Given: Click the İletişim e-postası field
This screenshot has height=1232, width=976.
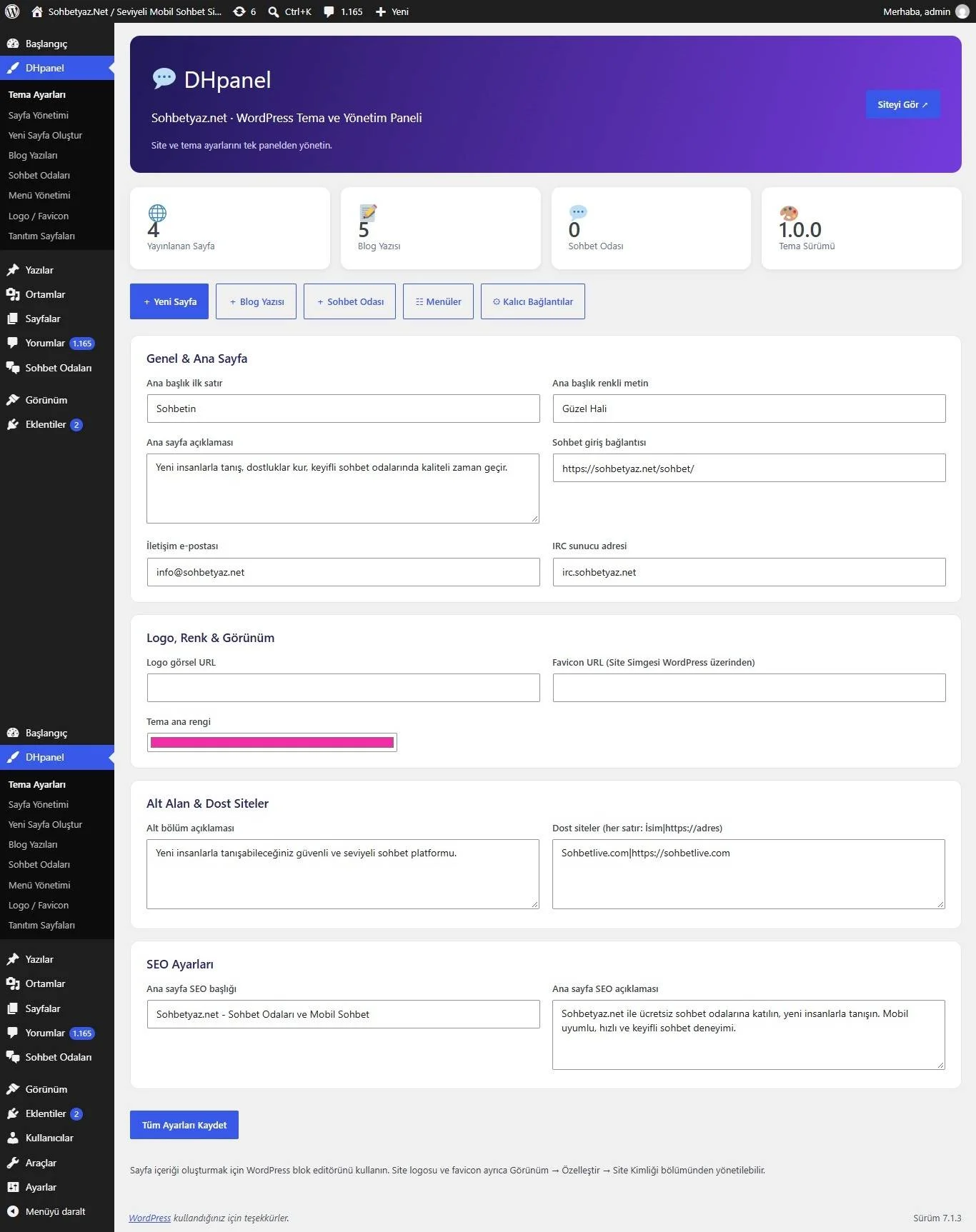Looking at the screenshot, I should 344,572.
